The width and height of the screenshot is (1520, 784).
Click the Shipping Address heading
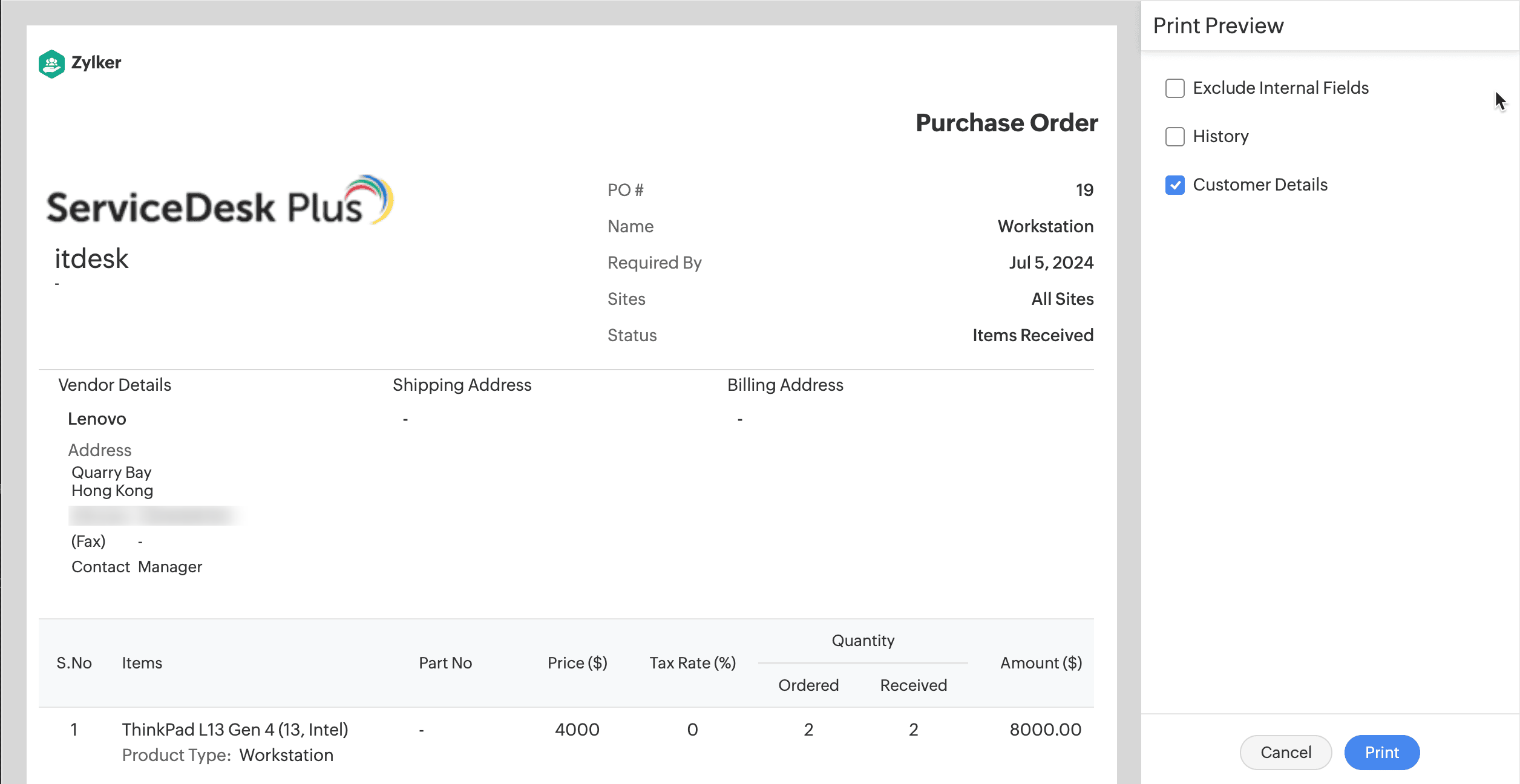tap(462, 385)
